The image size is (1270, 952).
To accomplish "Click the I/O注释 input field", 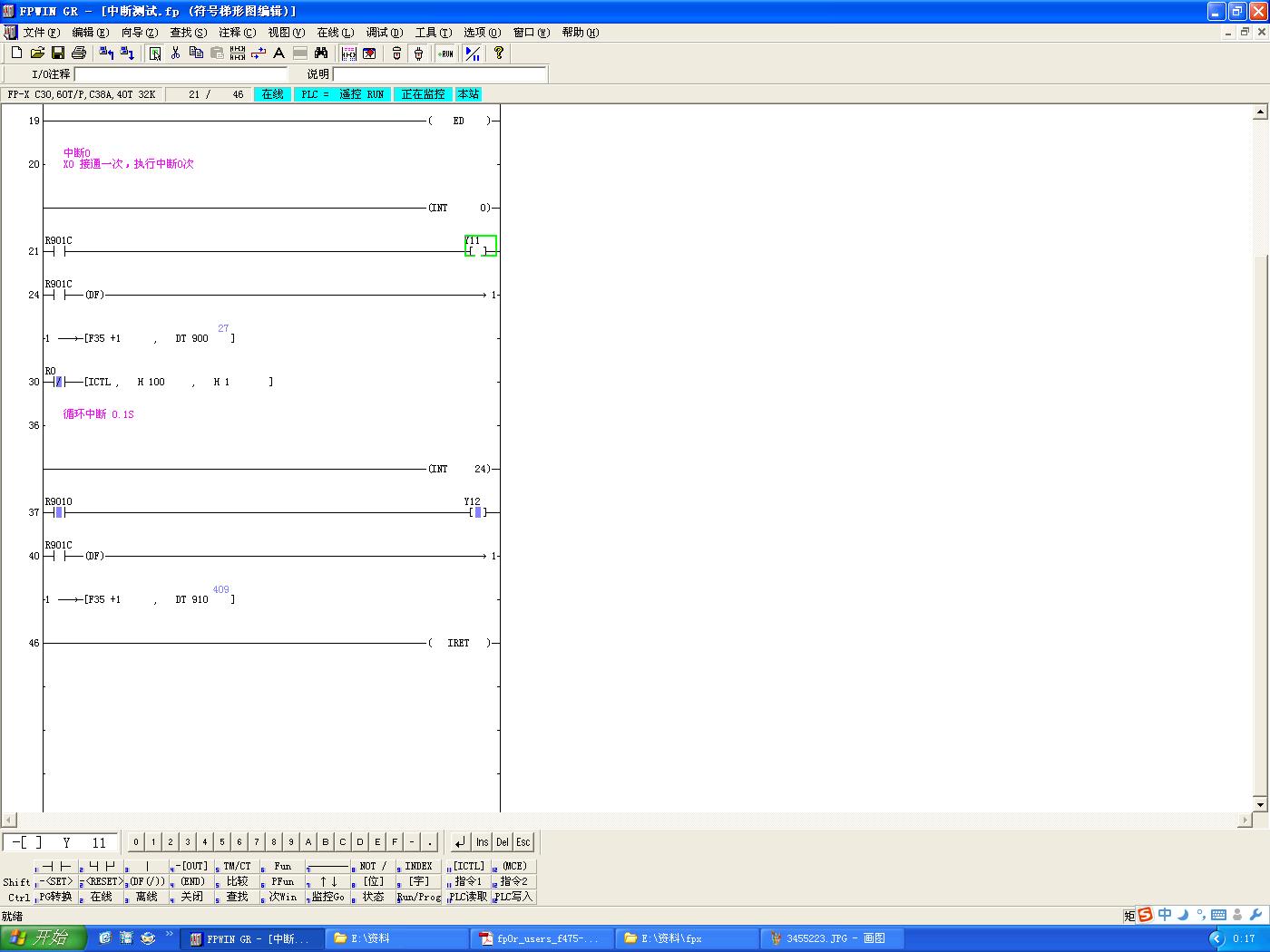I will pos(180,74).
